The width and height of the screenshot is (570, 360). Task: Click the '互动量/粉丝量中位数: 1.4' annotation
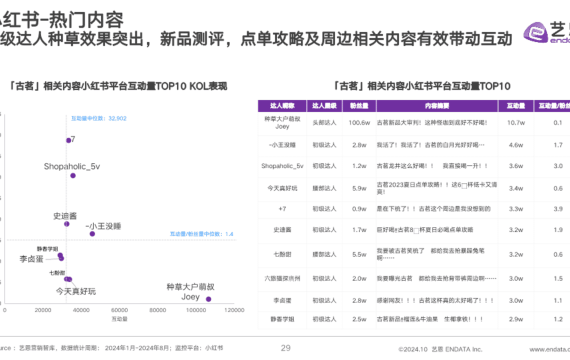[x=201, y=234]
